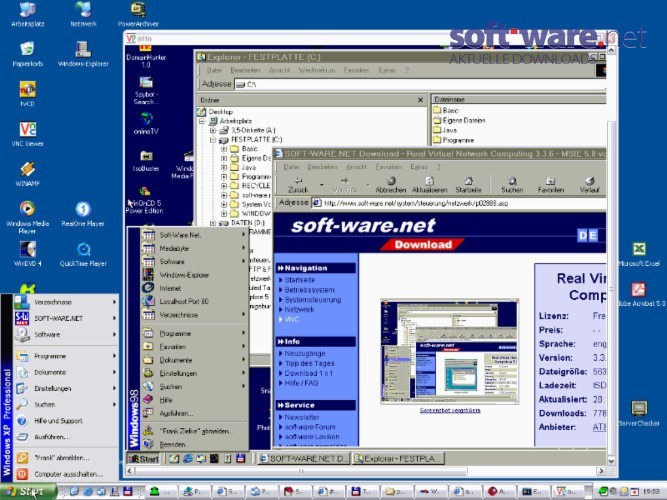Launch PowerArchiver from the desktop
Screen dimensions: 667x500
[x=138, y=14]
